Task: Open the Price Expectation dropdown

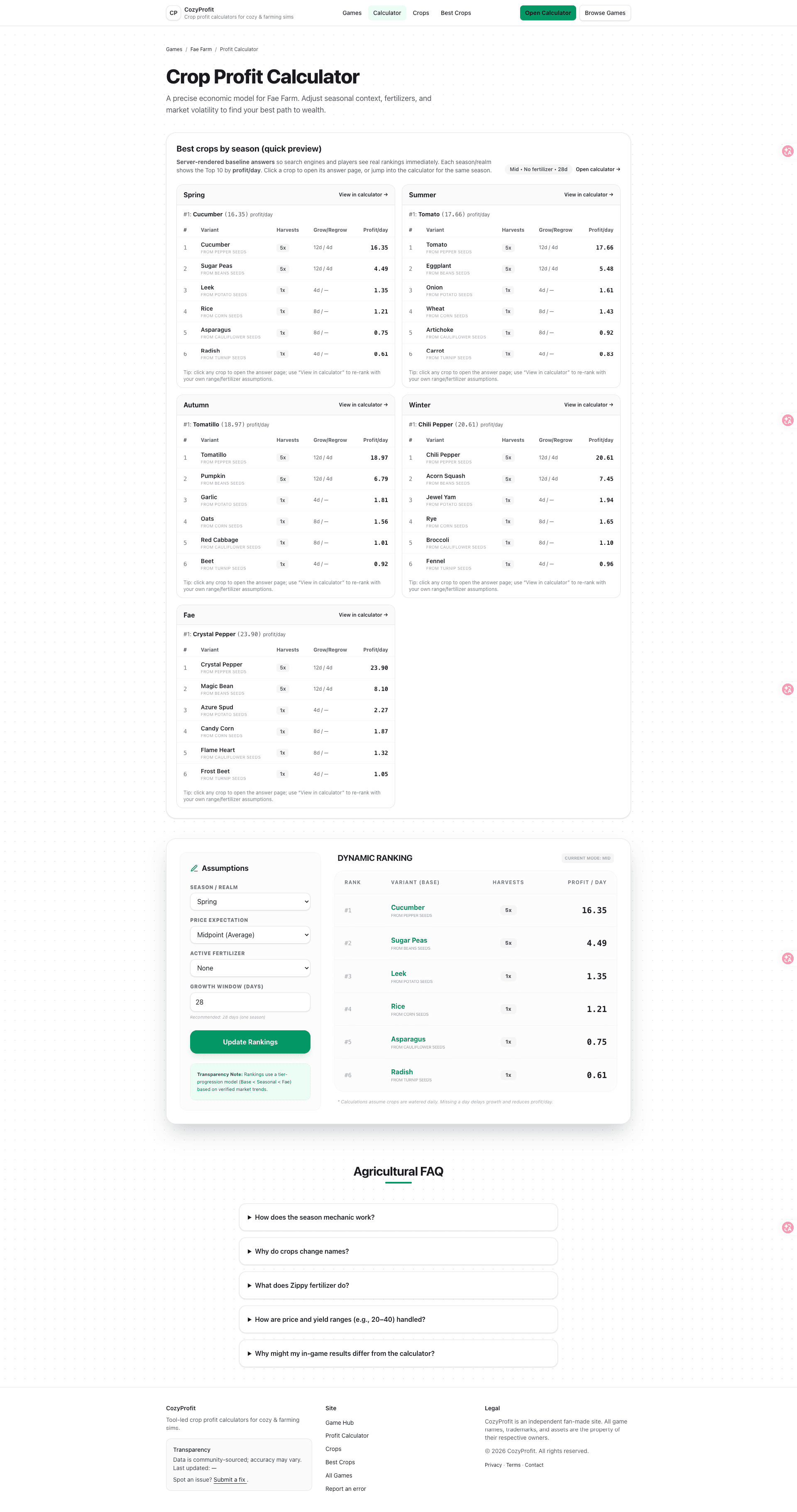Action: point(250,934)
